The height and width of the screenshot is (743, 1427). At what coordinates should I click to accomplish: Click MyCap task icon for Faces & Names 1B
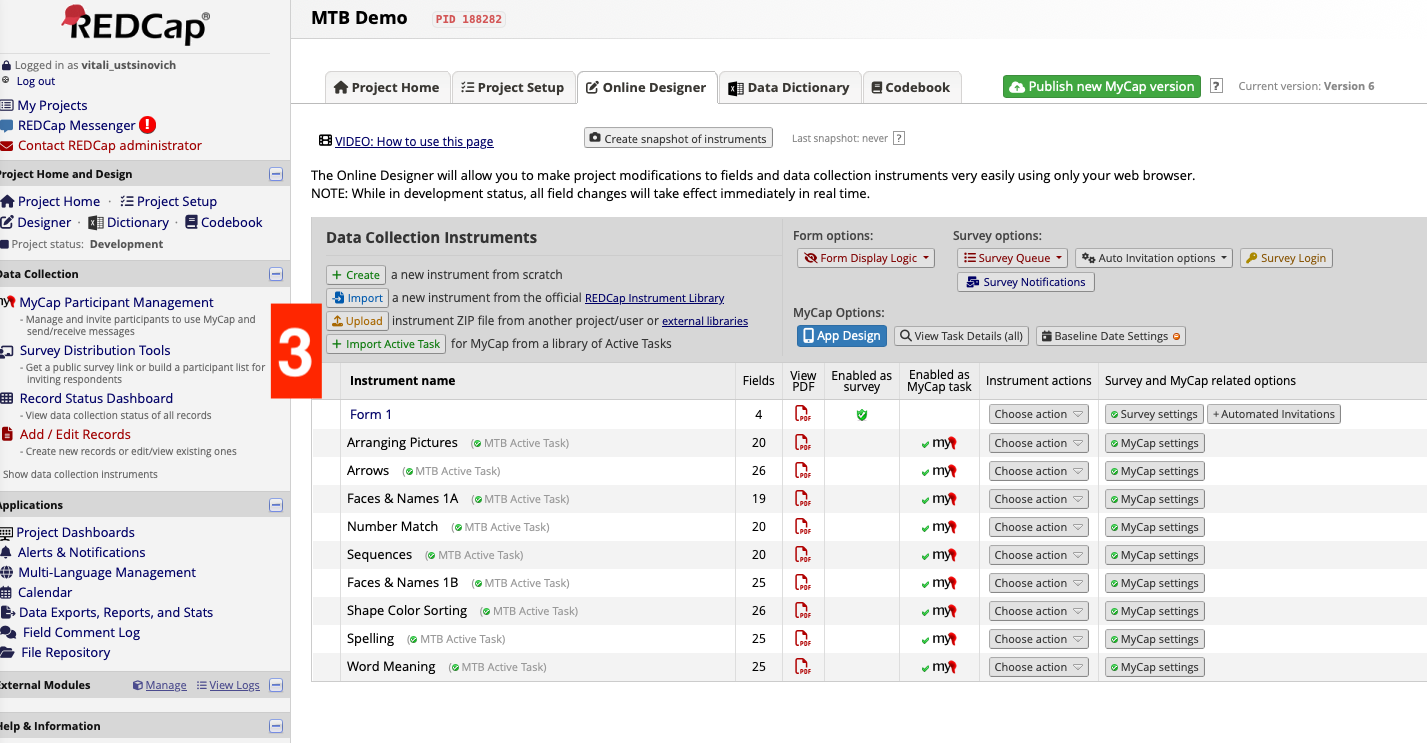click(x=939, y=583)
